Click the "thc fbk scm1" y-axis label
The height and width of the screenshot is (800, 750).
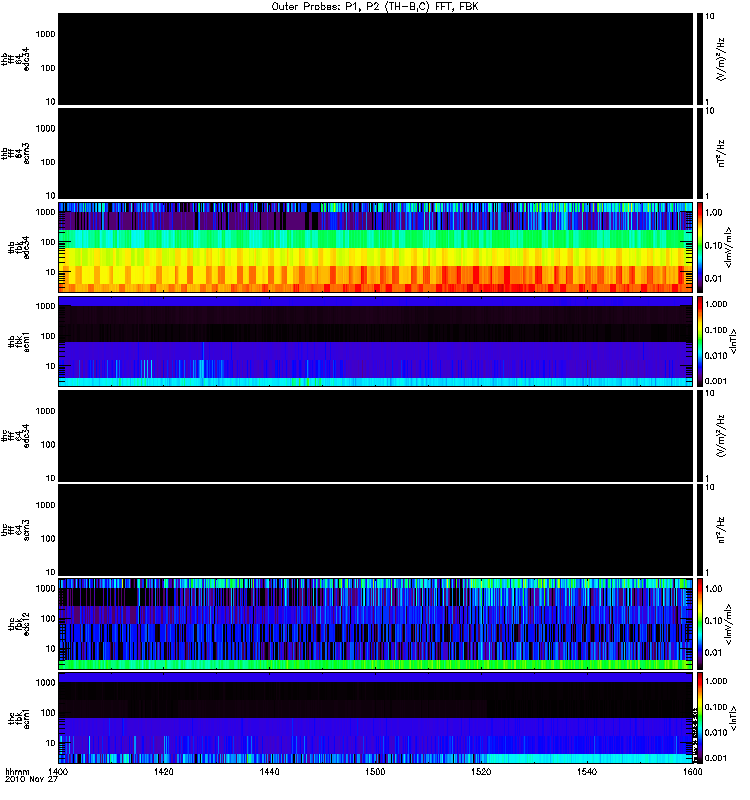point(19,718)
